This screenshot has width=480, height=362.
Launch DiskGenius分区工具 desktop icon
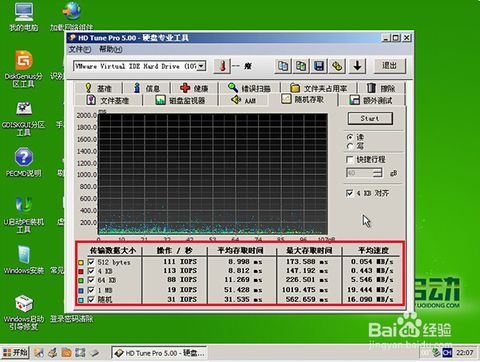(x=24, y=68)
